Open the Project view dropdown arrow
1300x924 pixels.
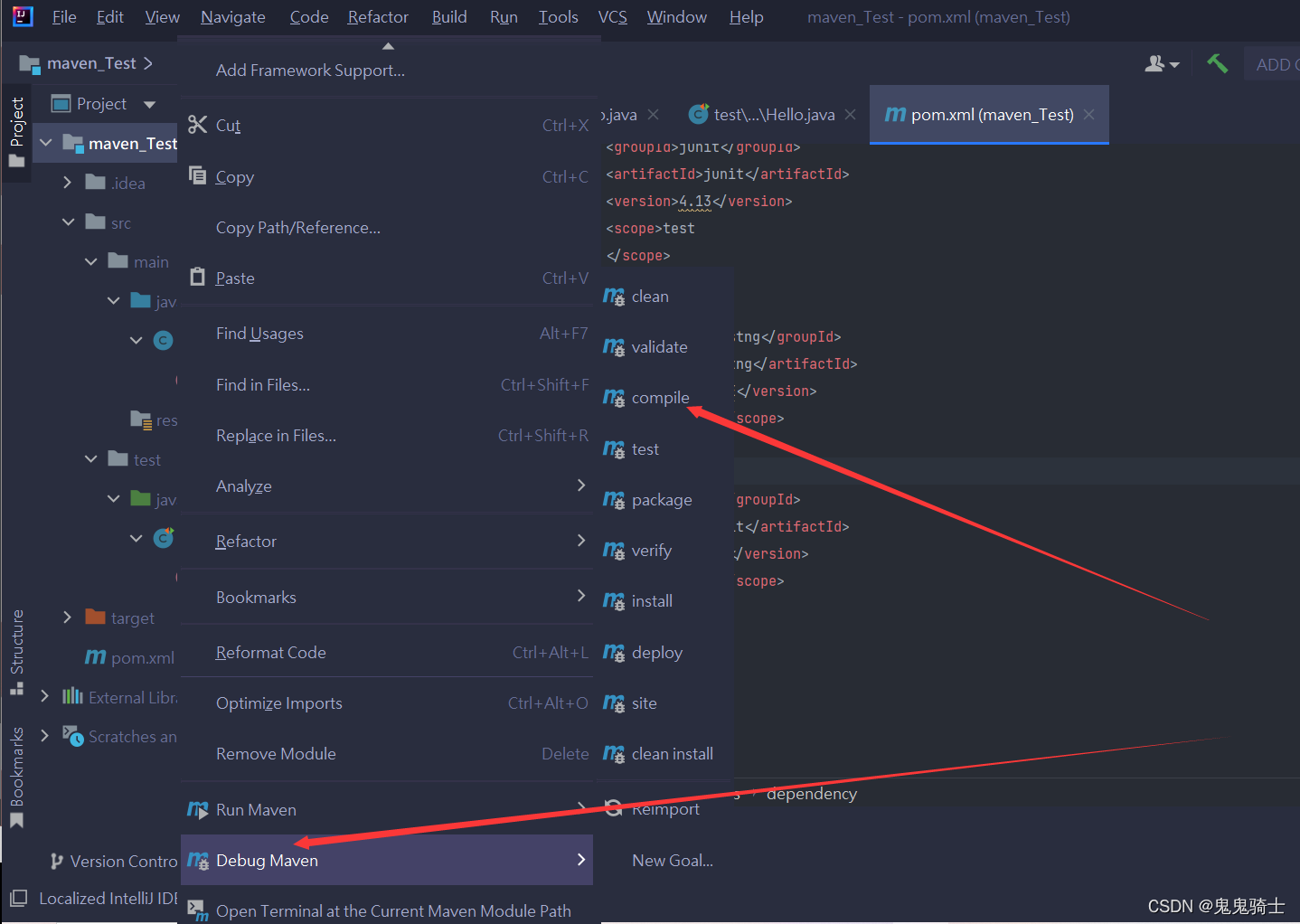pos(149,104)
